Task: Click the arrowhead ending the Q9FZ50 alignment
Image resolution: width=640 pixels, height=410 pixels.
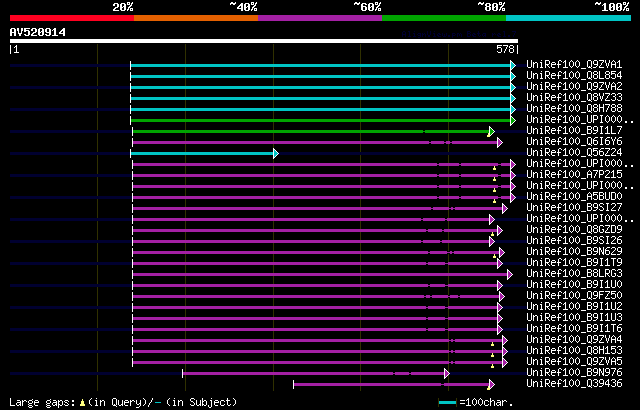Action: tap(502, 297)
